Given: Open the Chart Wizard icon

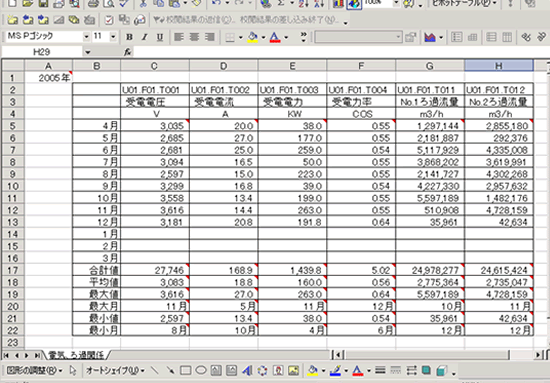Looking at the screenshot, I should coord(338,4).
